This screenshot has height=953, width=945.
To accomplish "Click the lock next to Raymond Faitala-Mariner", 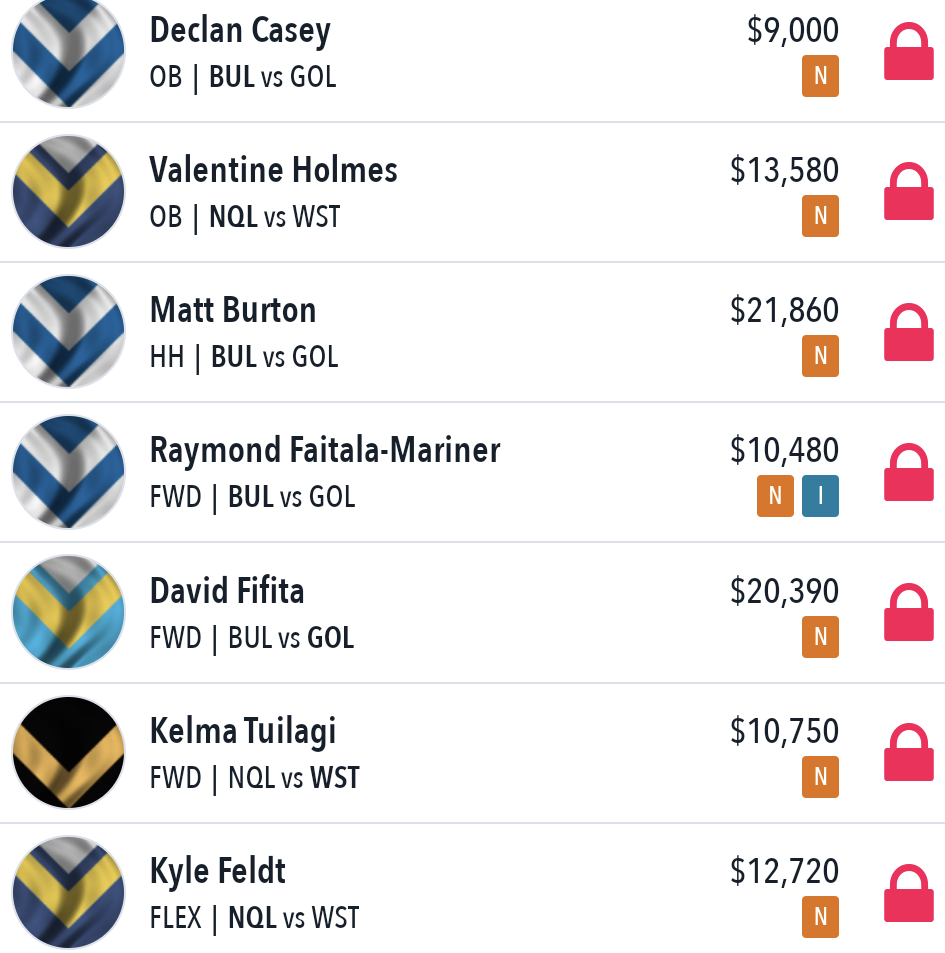I will (x=909, y=472).
